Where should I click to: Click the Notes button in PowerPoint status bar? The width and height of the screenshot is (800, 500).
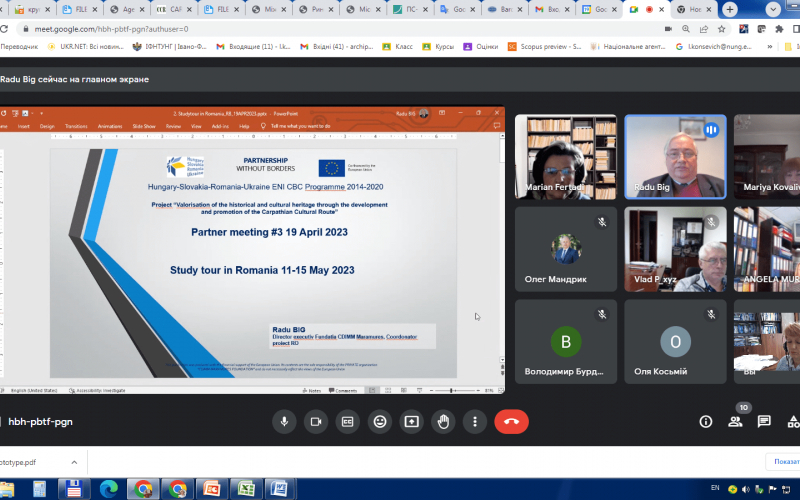[x=311, y=390]
